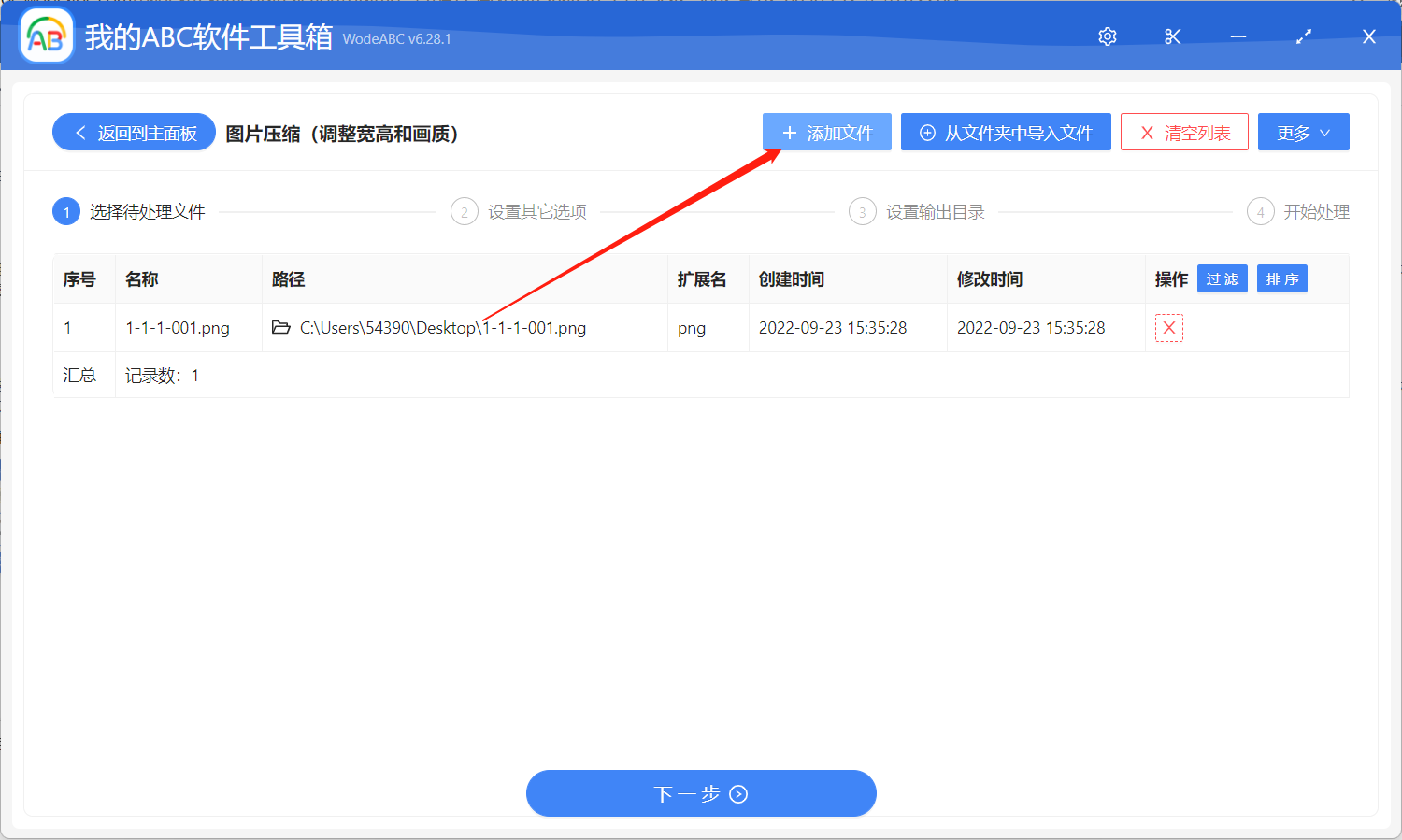
Task: Click the AB logo icon
Action: (46, 36)
